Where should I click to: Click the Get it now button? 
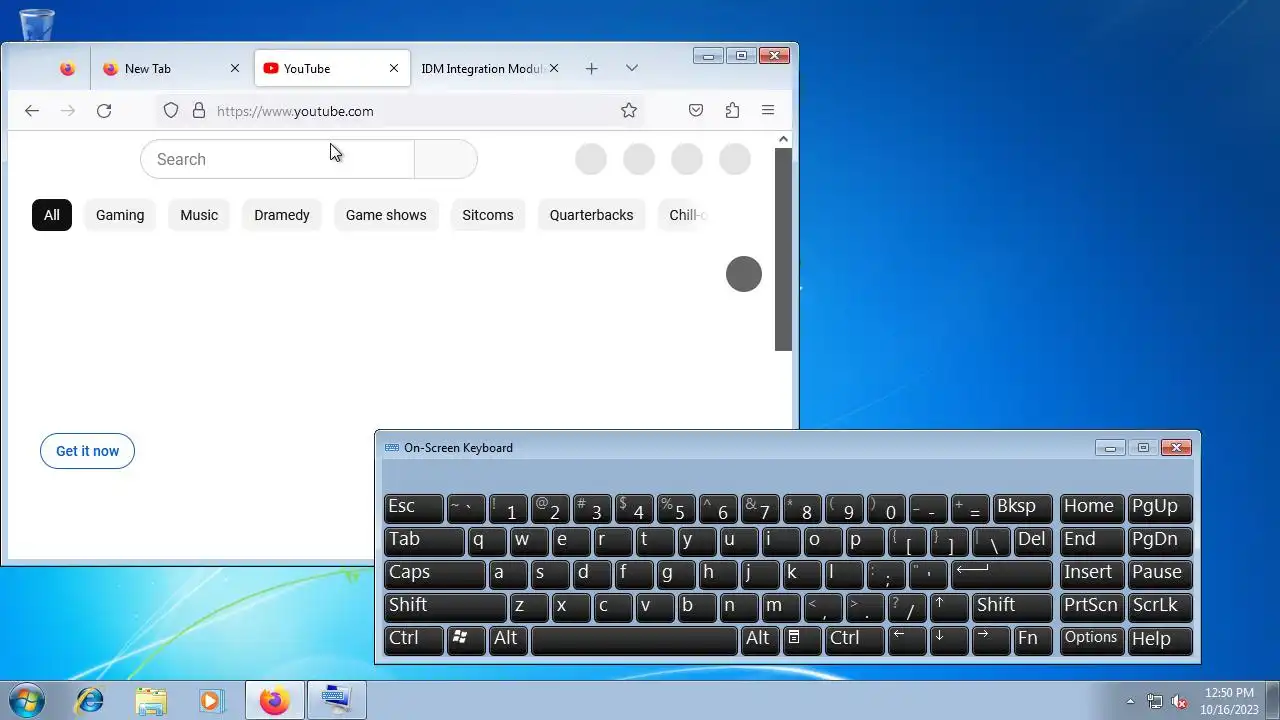(87, 451)
